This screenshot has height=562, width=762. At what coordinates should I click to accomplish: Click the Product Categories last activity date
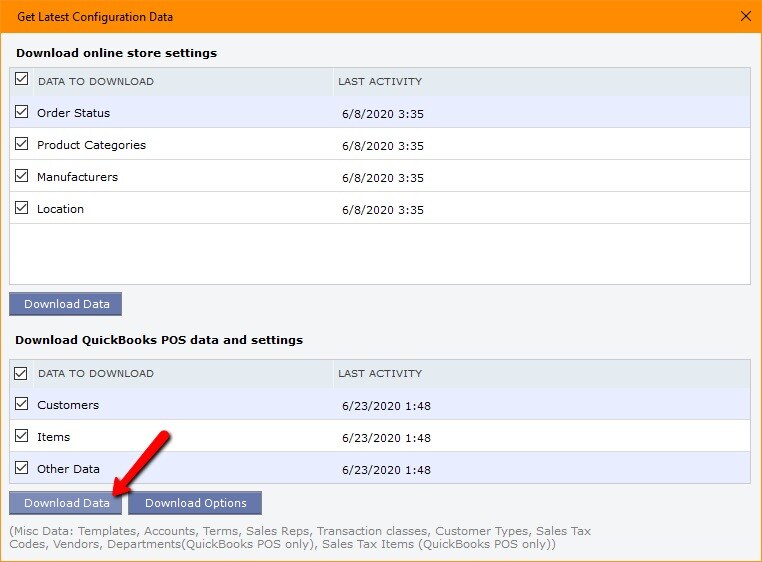click(383, 146)
